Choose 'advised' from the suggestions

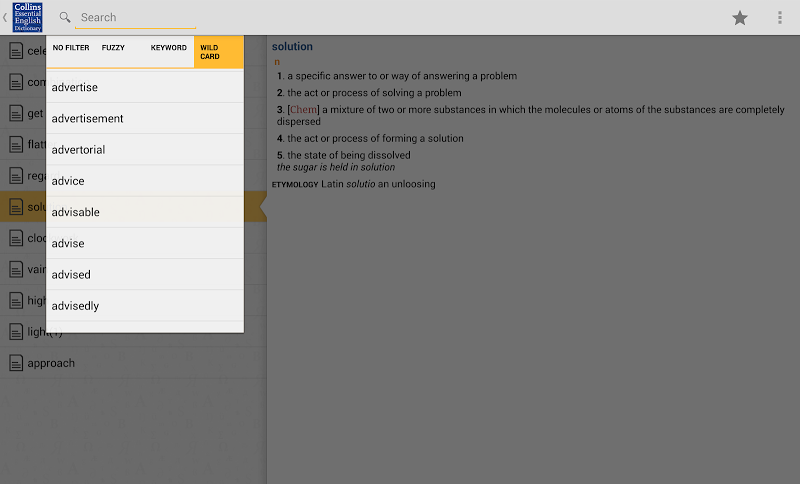[x=145, y=274]
